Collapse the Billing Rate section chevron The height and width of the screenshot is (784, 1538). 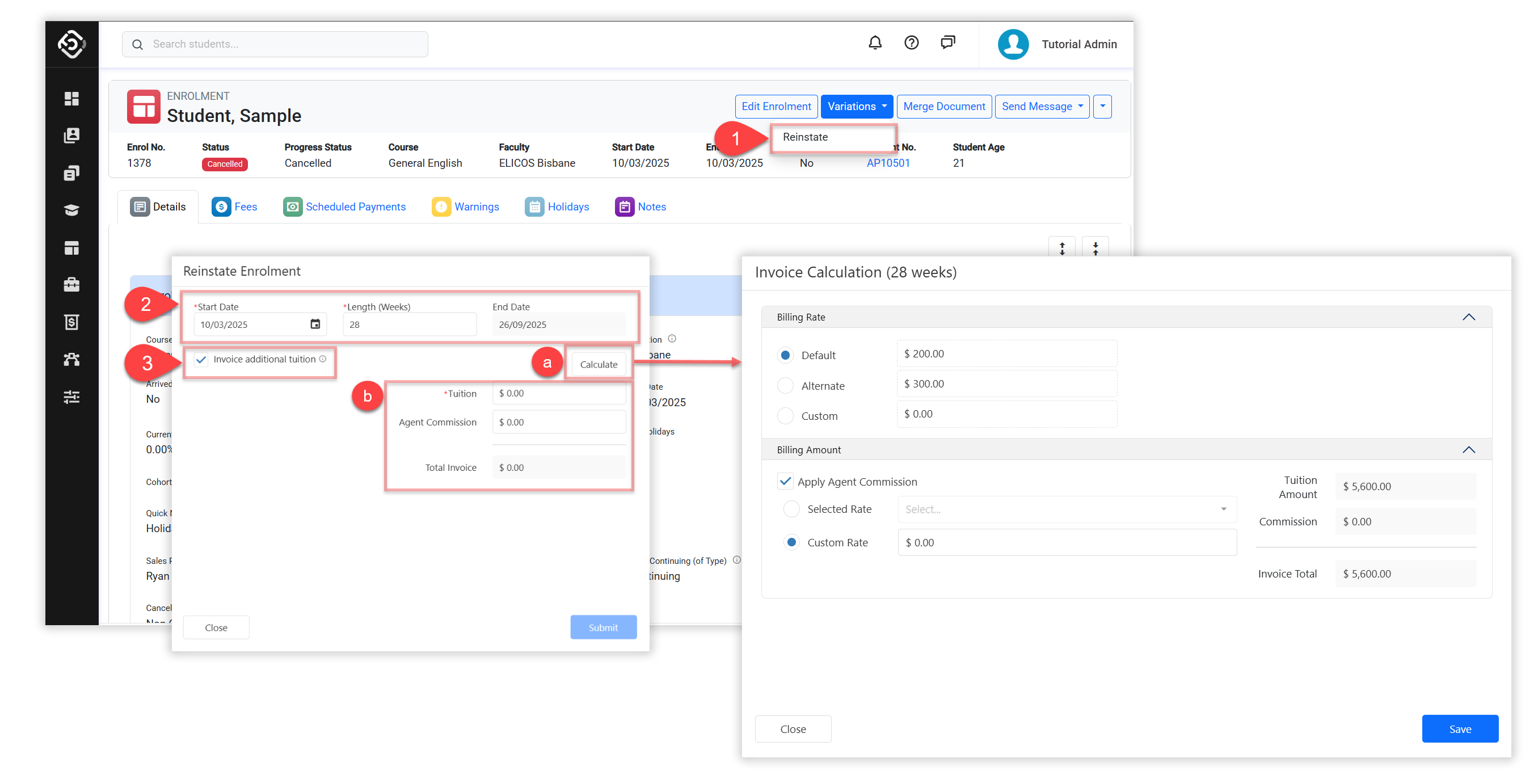click(1468, 317)
